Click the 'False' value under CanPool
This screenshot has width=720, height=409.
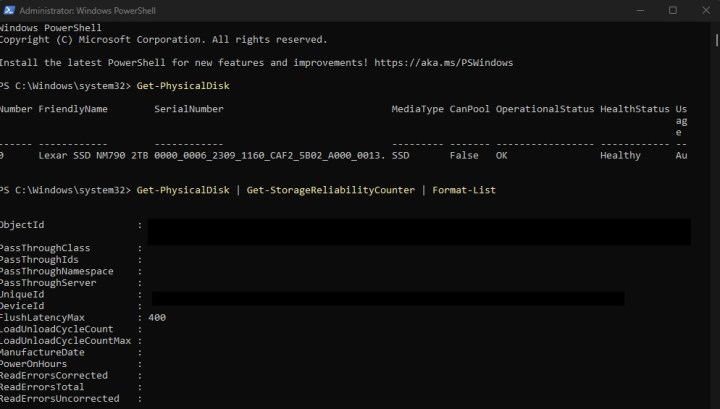[463, 156]
